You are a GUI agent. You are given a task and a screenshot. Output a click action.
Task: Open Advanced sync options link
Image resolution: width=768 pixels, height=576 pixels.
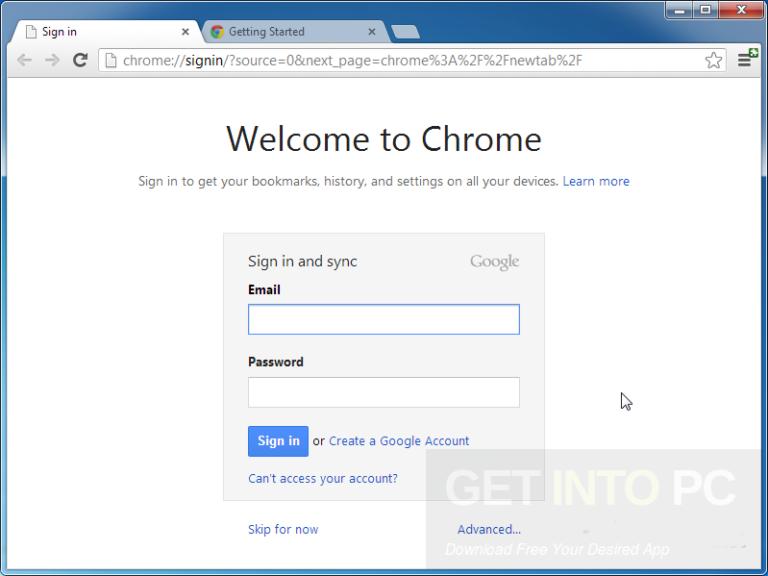[x=489, y=529]
